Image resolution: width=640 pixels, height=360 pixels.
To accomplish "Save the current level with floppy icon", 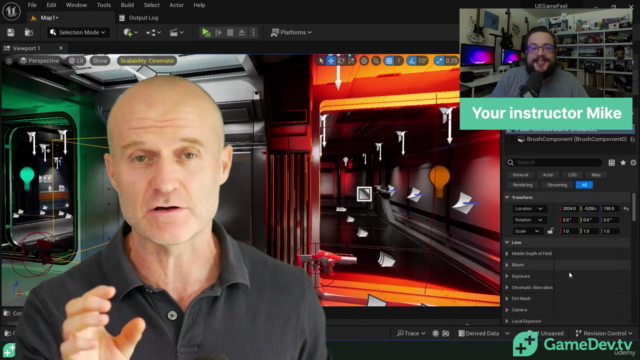I will [x=11, y=32].
